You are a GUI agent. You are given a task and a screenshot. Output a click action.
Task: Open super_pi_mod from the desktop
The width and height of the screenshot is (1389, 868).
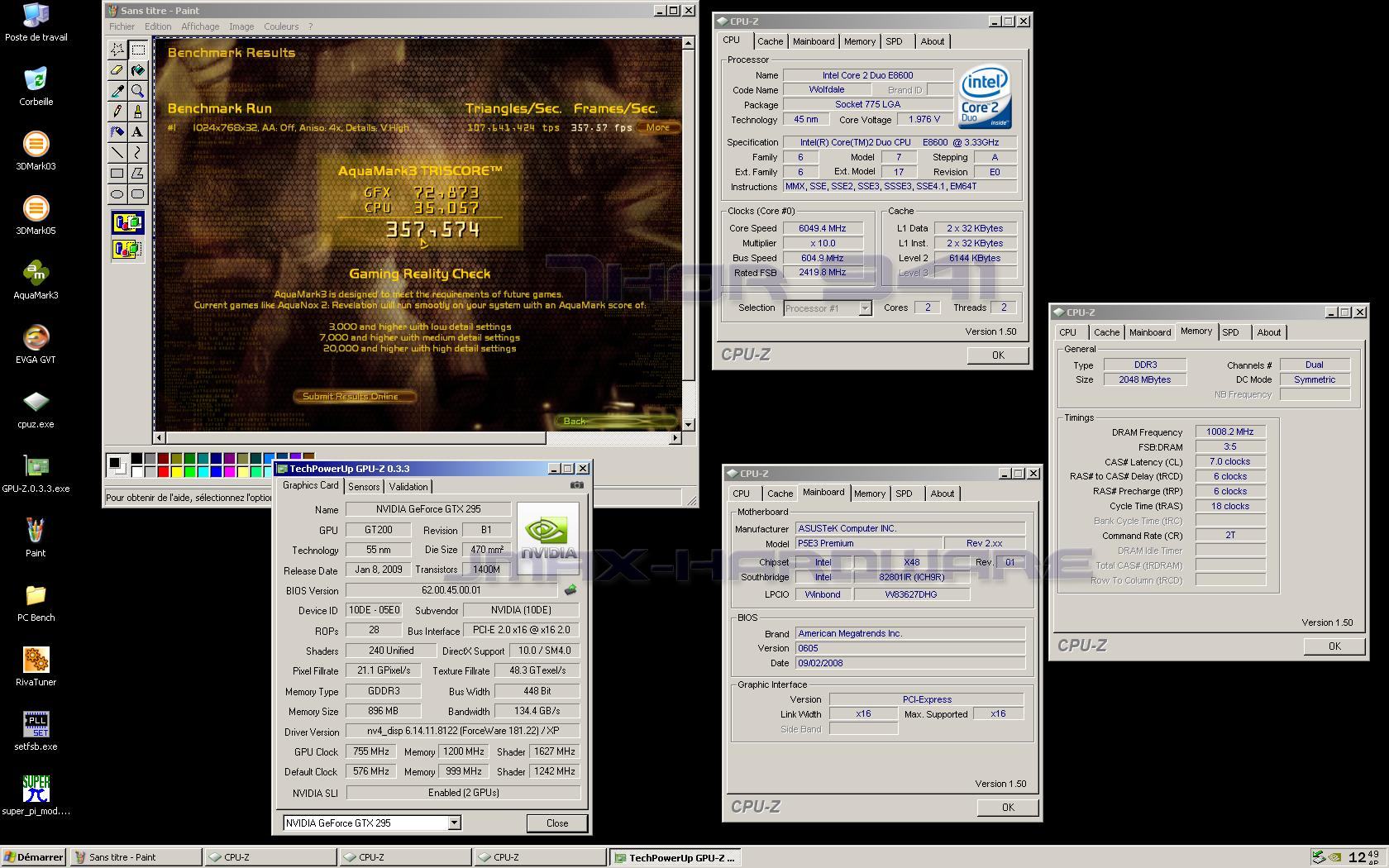click(36, 796)
